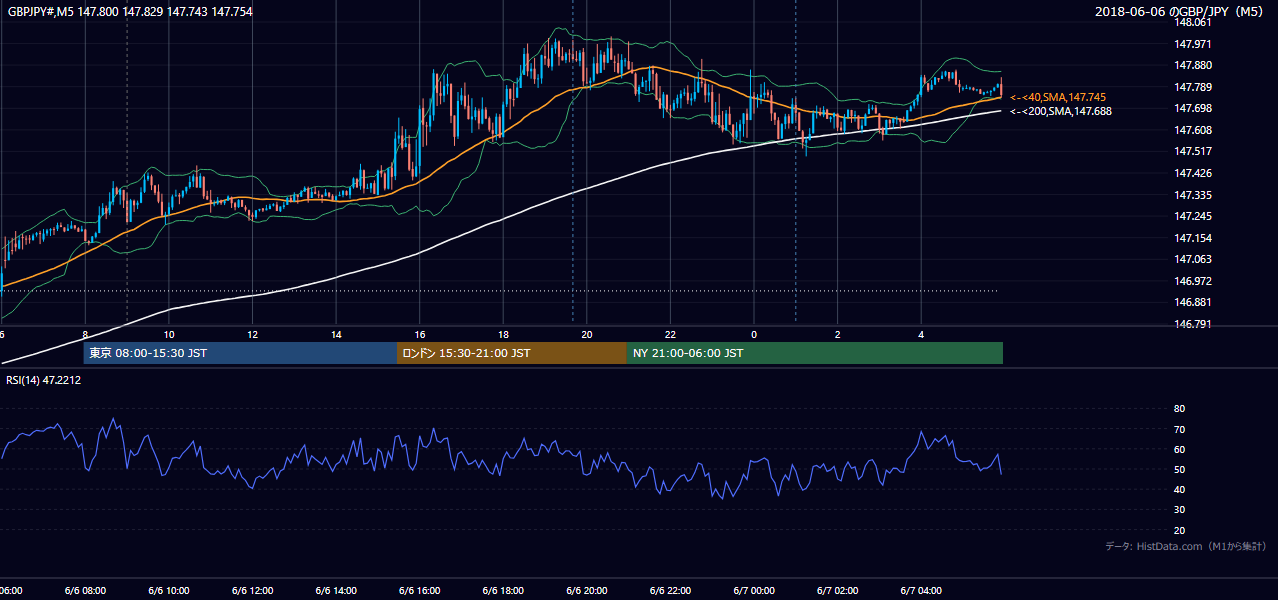This screenshot has width=1278, height=600.
Task: Click the 6/6 20:00 date axis label
Action: [x=587, y=591]
